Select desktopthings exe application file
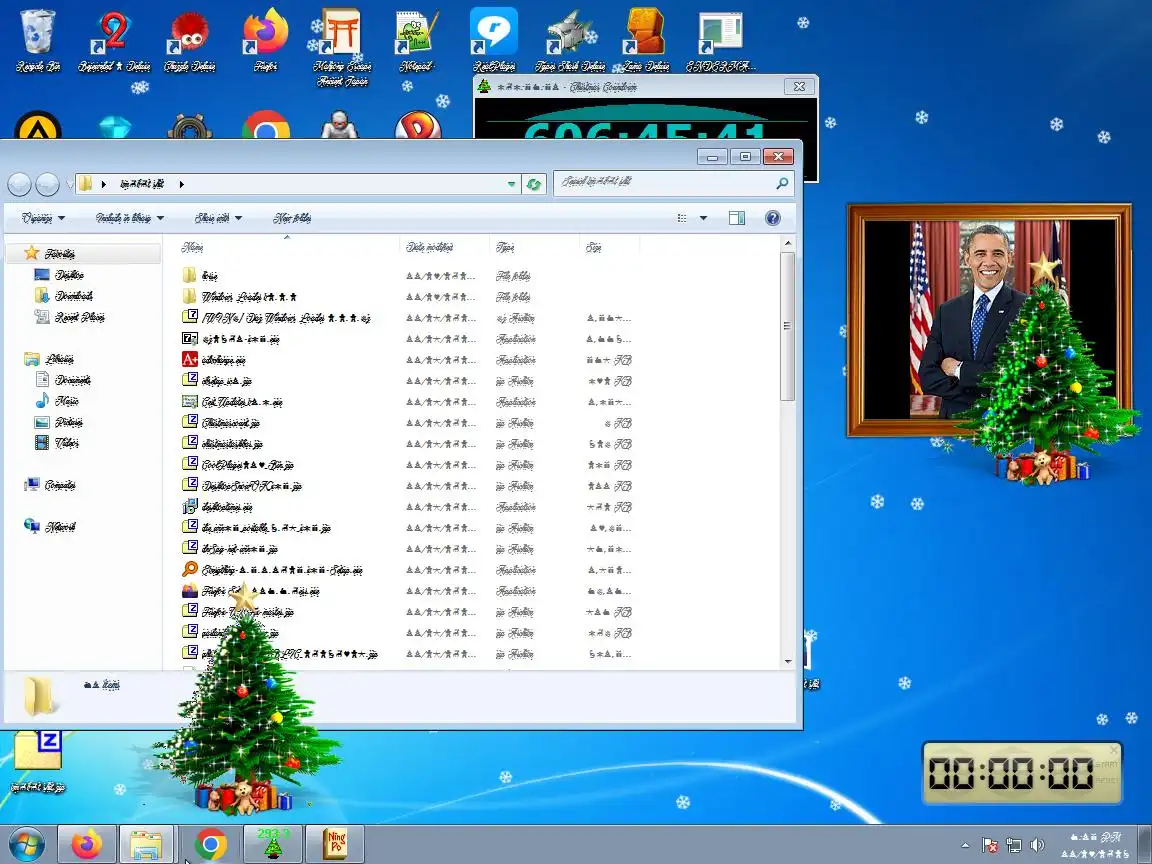 click(408, 507)
